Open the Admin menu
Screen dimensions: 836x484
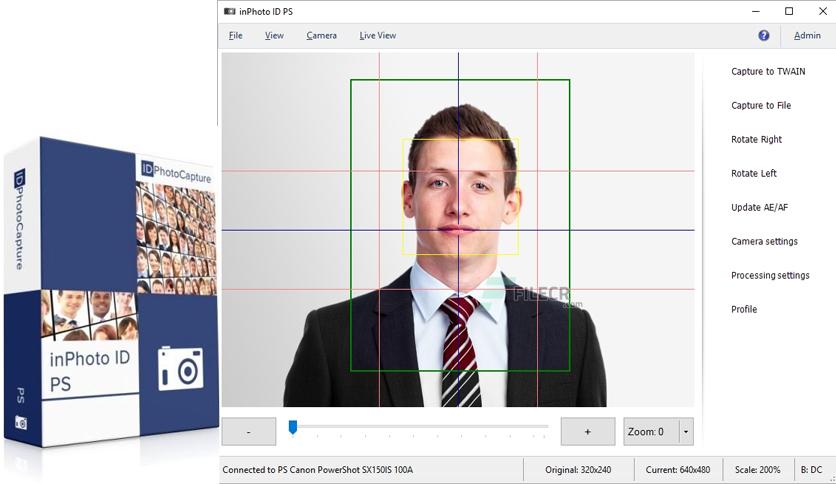[x=807, y=35]
